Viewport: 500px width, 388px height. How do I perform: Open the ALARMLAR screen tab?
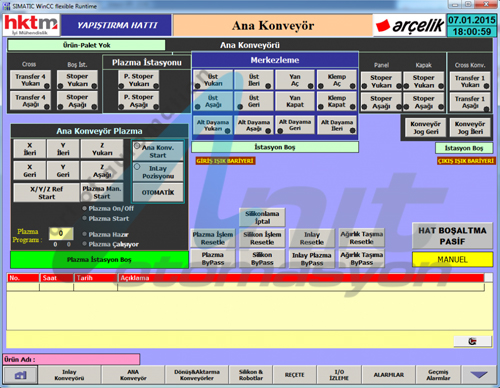tap(389, 375)
